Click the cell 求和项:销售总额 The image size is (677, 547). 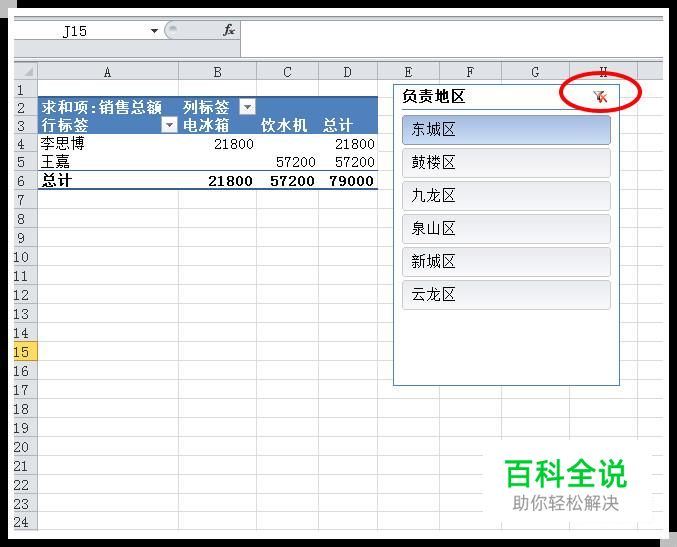108,106
